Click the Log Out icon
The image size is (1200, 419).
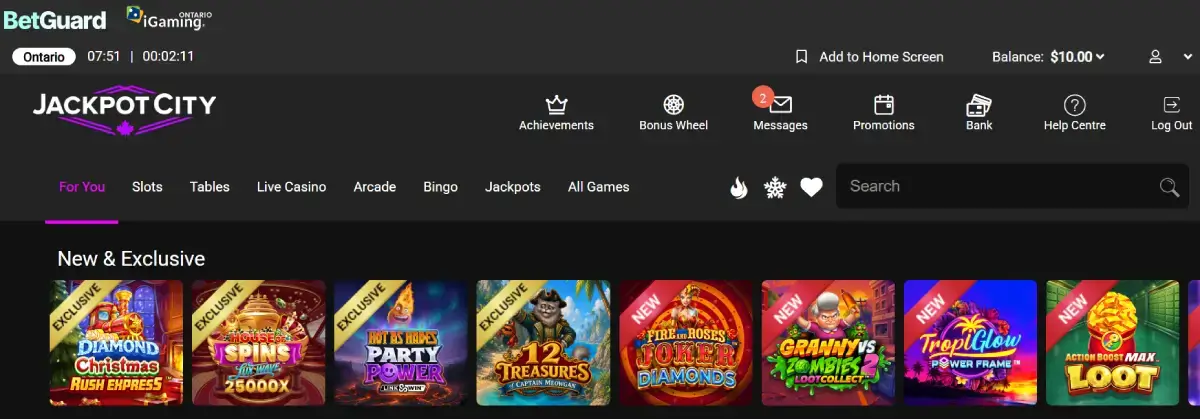(x=1171, y=104)
